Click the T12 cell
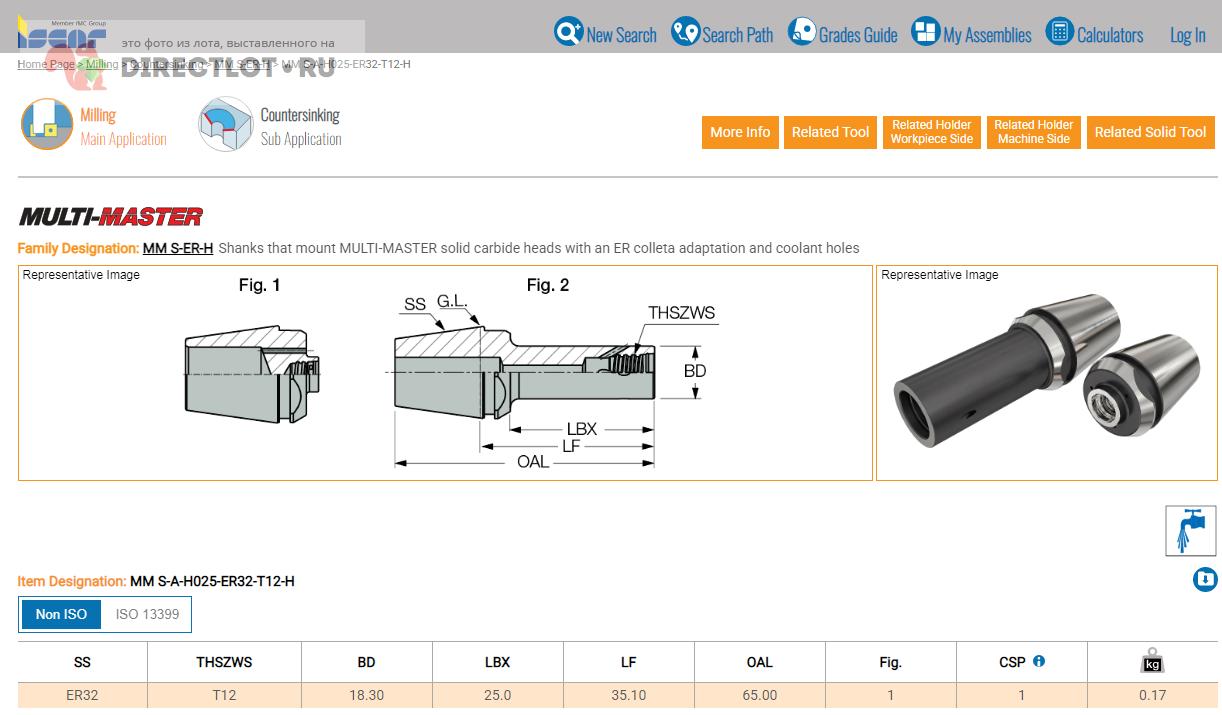 (224, 695)
